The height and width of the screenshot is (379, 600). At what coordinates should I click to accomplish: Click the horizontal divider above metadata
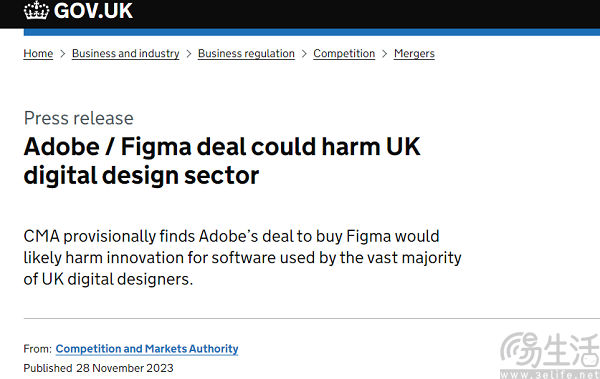tap(312, 318)
